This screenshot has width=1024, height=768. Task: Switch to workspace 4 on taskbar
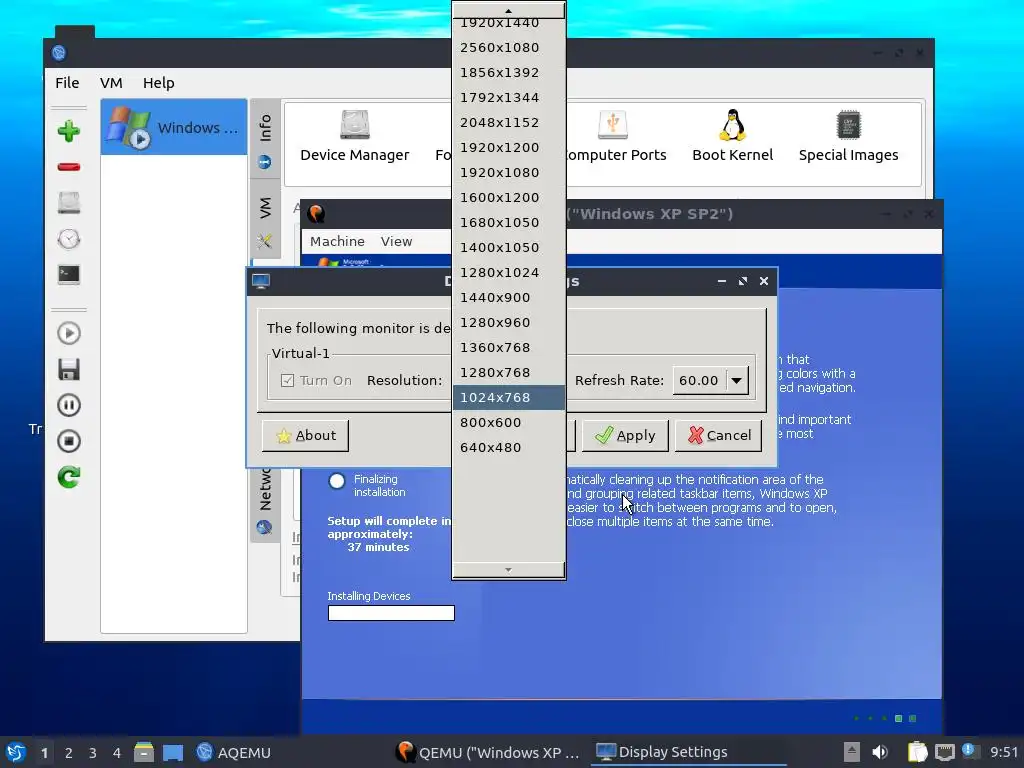(x=116, y=753)
